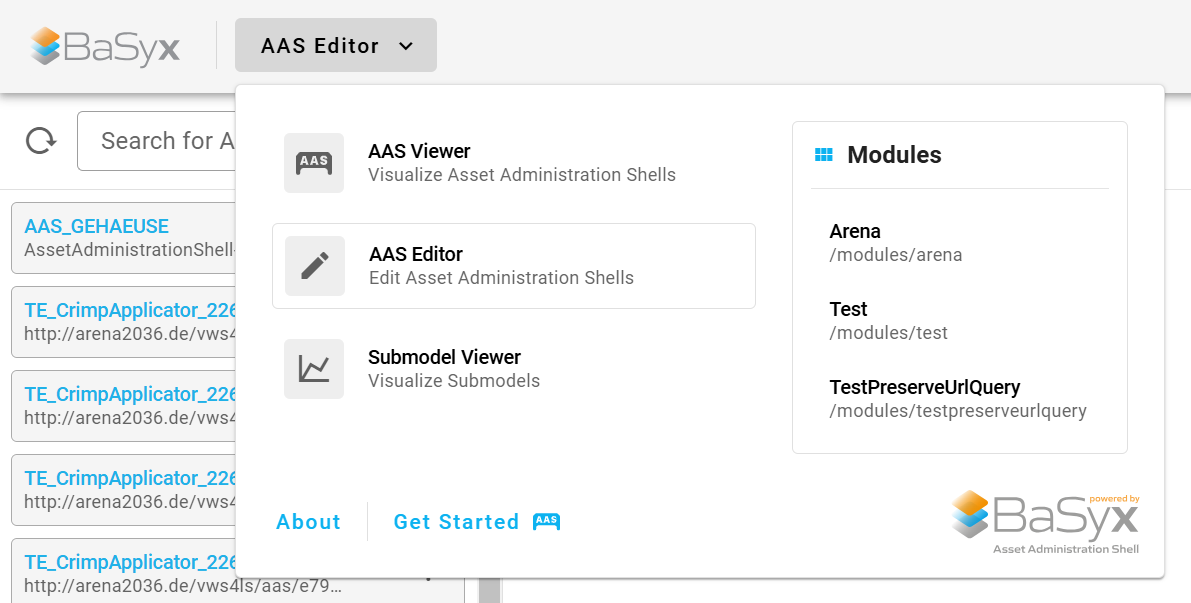
Task: Click the AAS icon next to Get Started
Action: pyautogui.click(x=546, y=522)
